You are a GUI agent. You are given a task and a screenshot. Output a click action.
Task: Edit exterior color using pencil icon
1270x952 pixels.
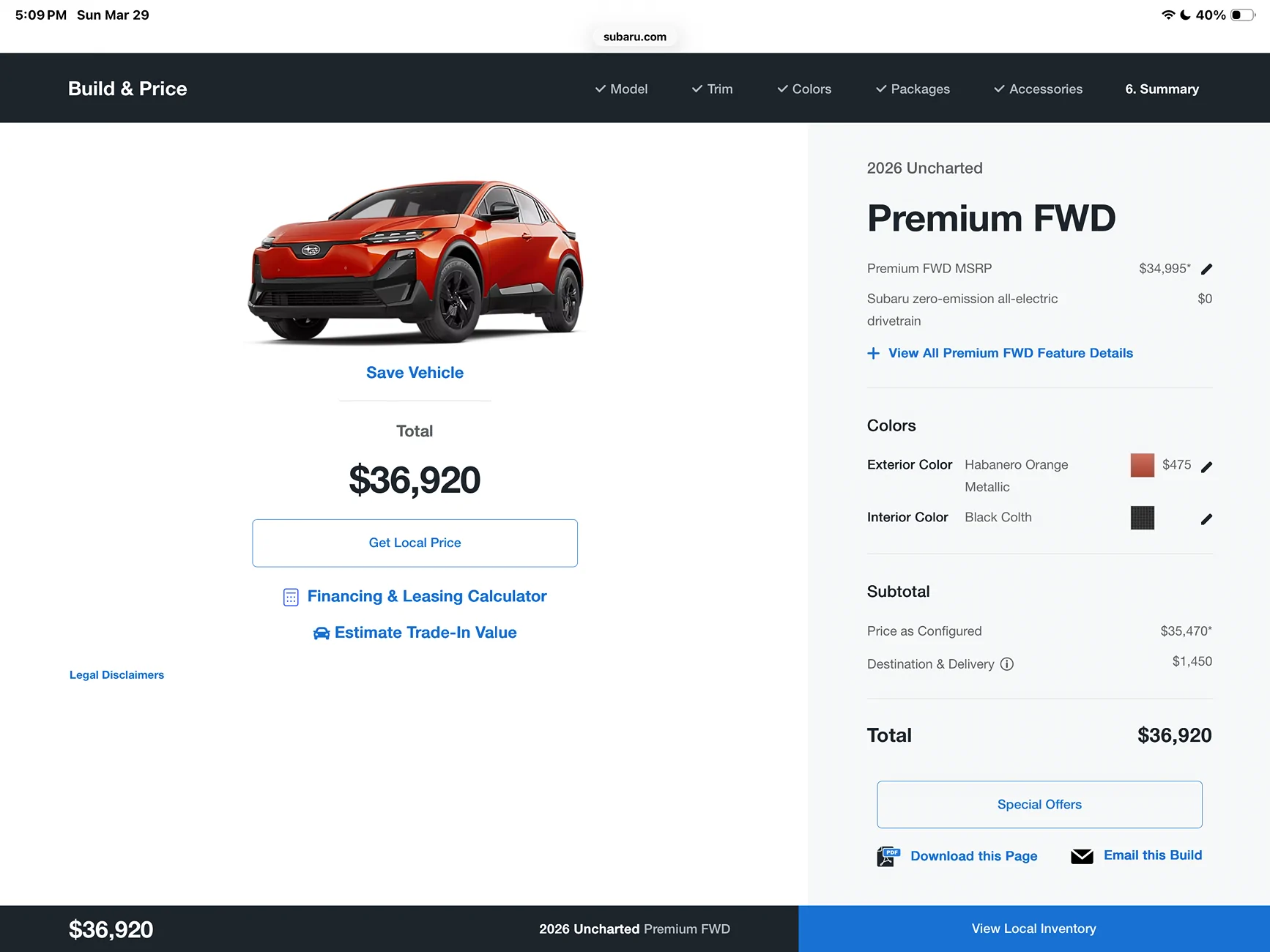tap(1207, 466)
